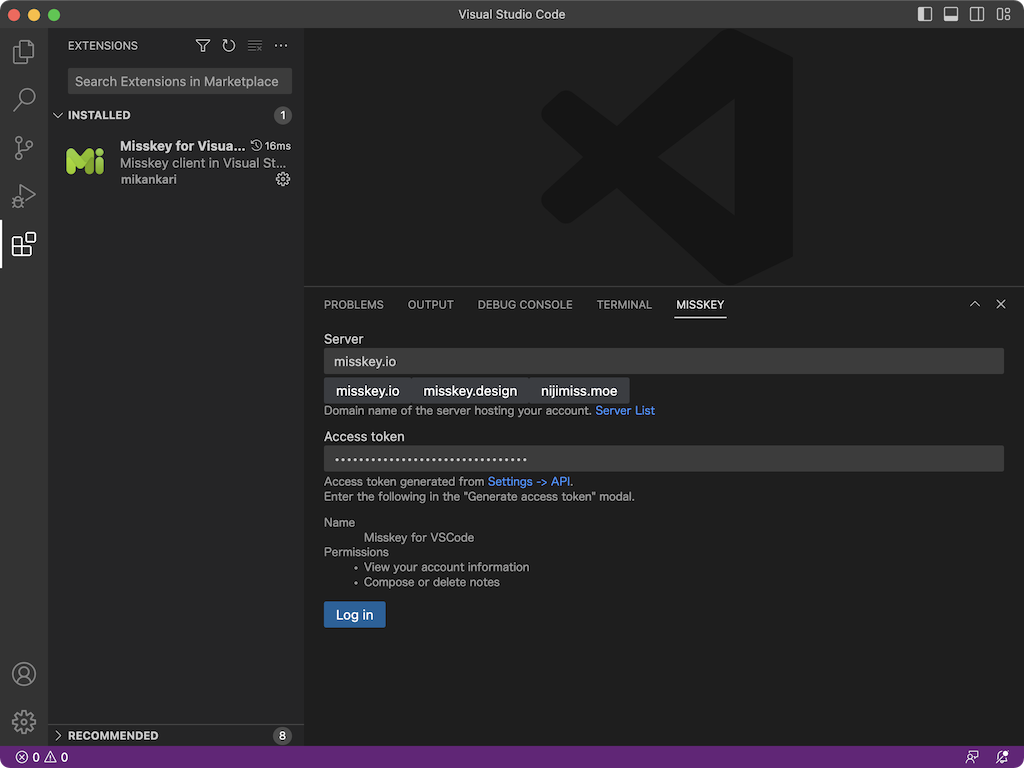The height and width of the screenshot is (768, 1024).
Task: Open the Server List link
Action: (x=625, y=411)
